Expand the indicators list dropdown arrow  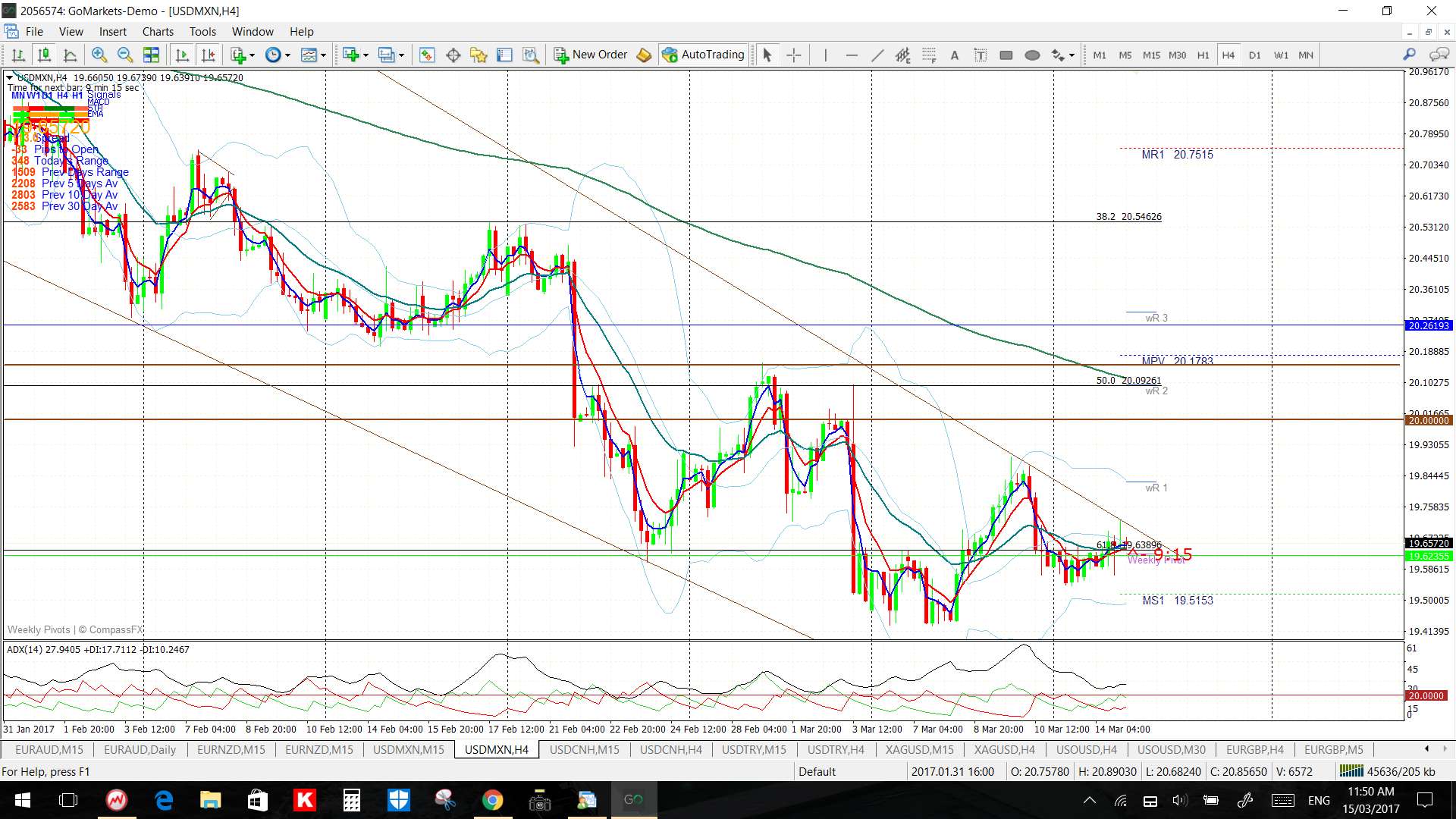tap(252, 55)
